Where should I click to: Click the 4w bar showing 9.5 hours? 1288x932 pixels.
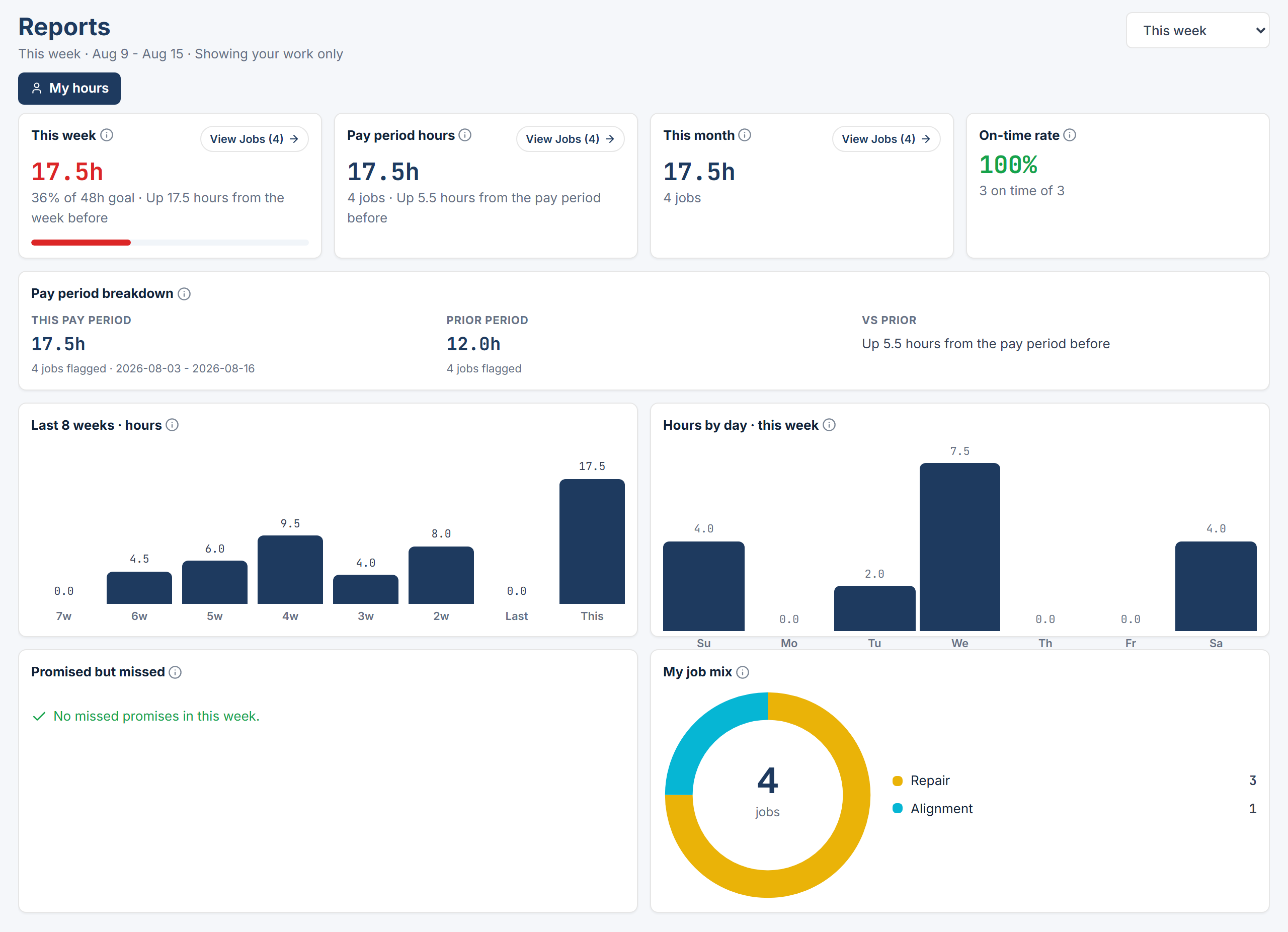click(x=290, y=570)
